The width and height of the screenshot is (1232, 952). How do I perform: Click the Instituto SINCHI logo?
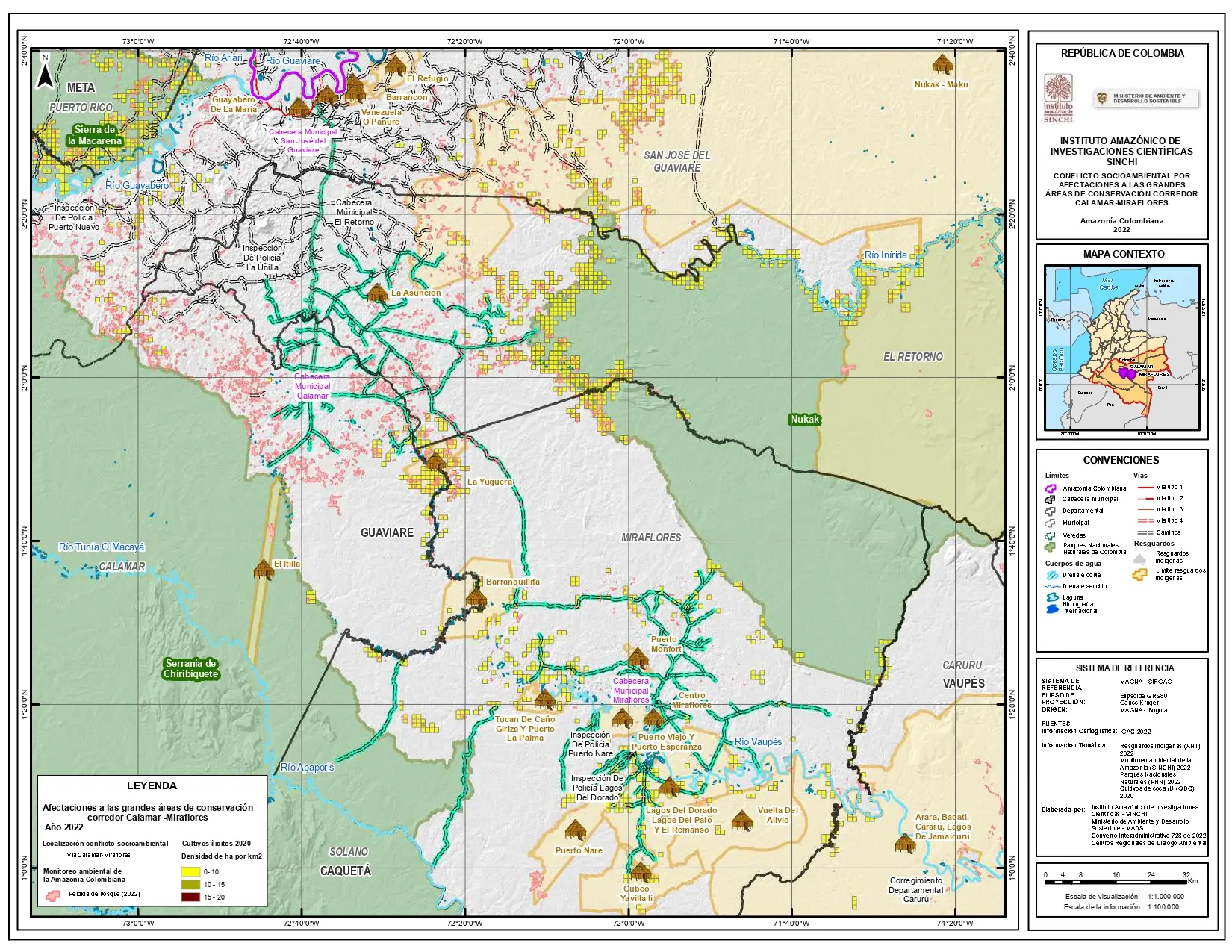tap(1058, 98)
